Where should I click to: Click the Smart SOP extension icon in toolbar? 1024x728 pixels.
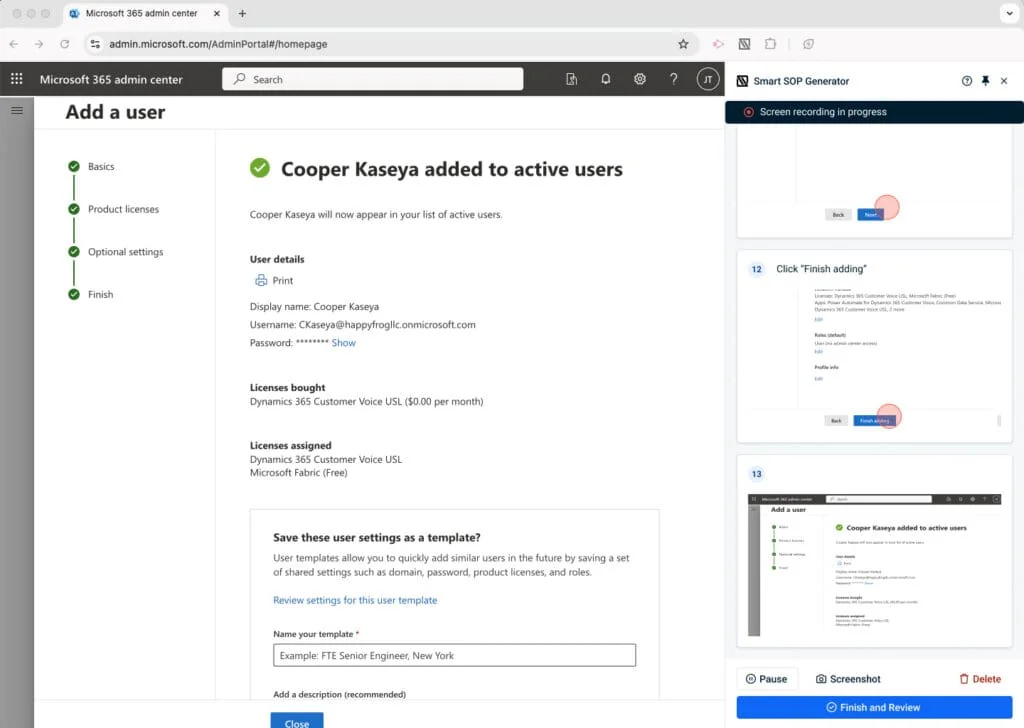744,44
